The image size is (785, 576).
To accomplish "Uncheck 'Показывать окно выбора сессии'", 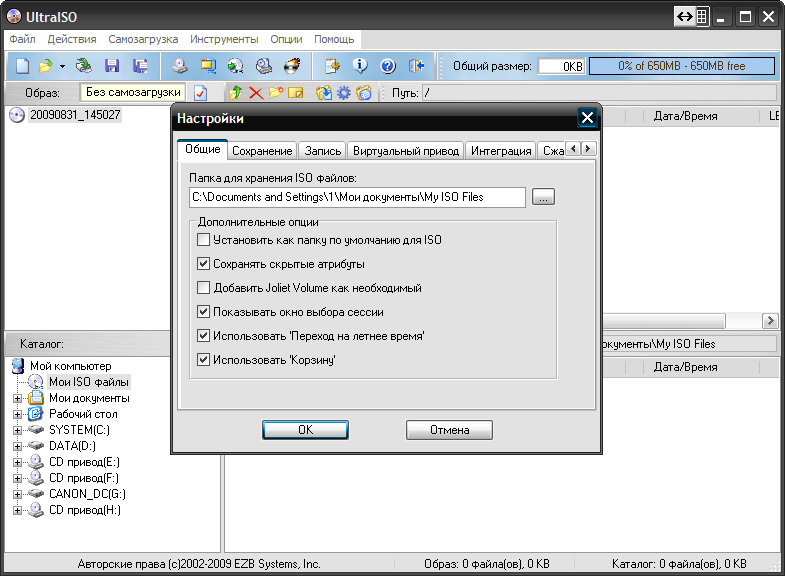I will (x=203, y=312).
